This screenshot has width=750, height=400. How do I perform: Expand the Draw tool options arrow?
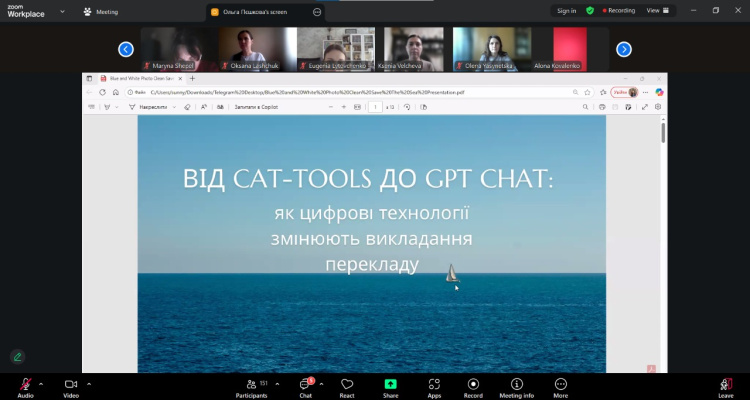coord(174,107)
